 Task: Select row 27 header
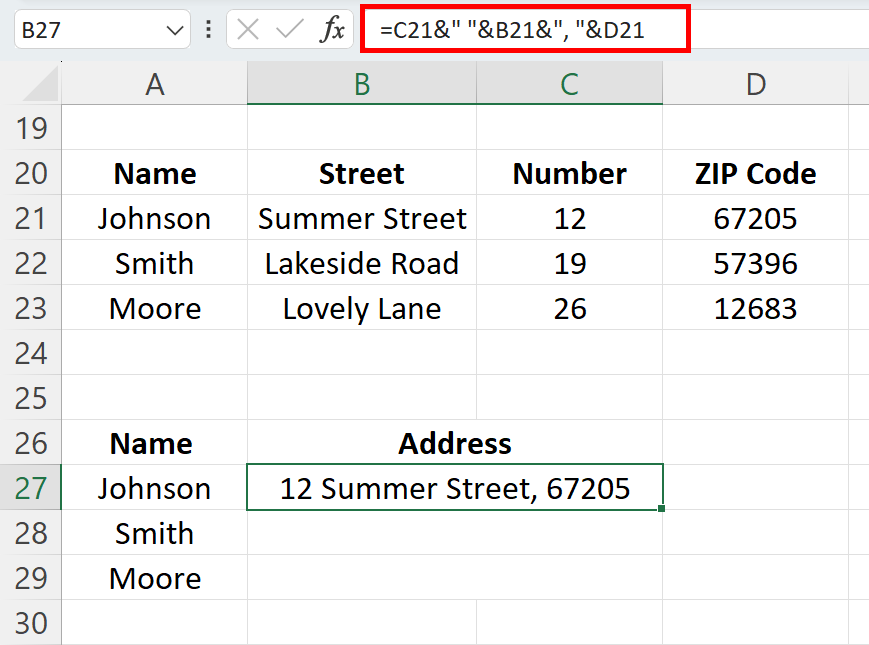click(31, 488)
